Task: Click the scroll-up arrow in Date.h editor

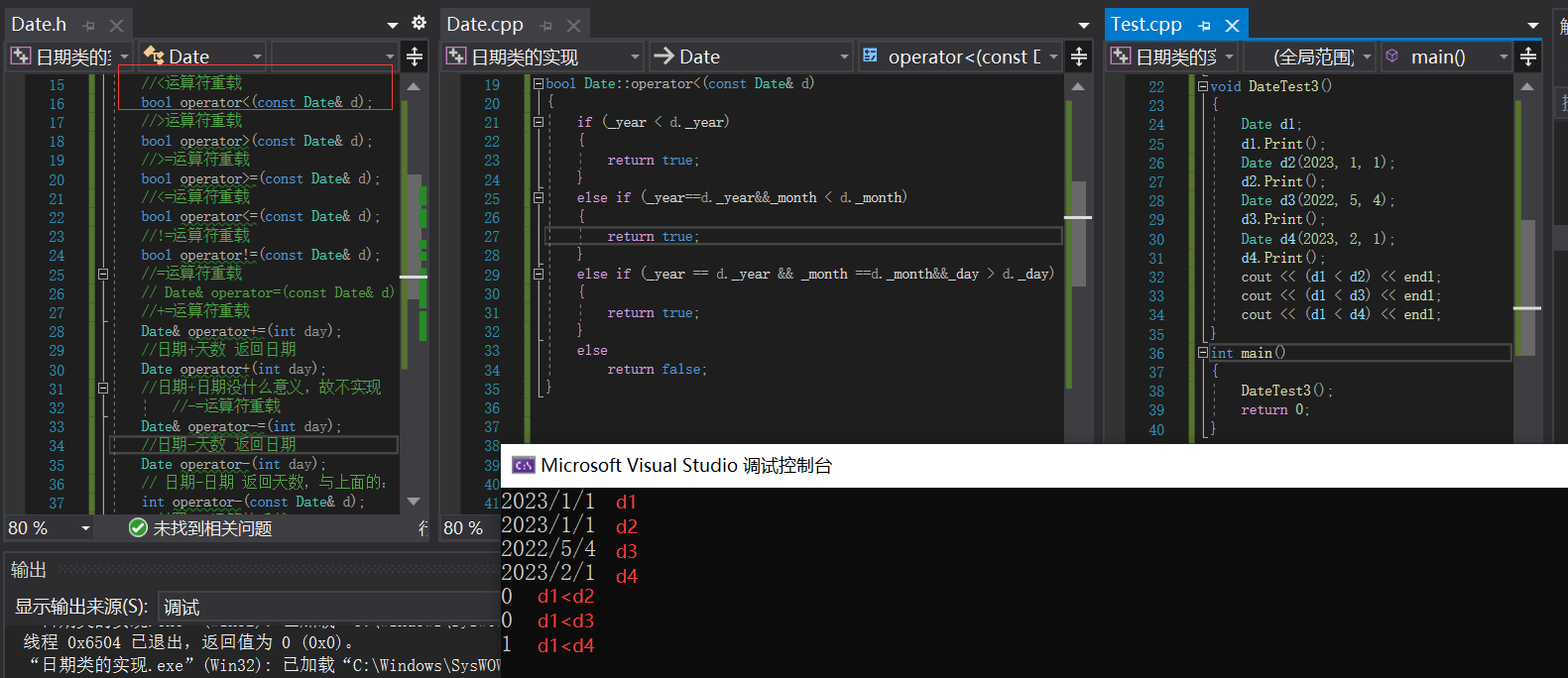Action: pyautogui.click(x=414, y=87)
